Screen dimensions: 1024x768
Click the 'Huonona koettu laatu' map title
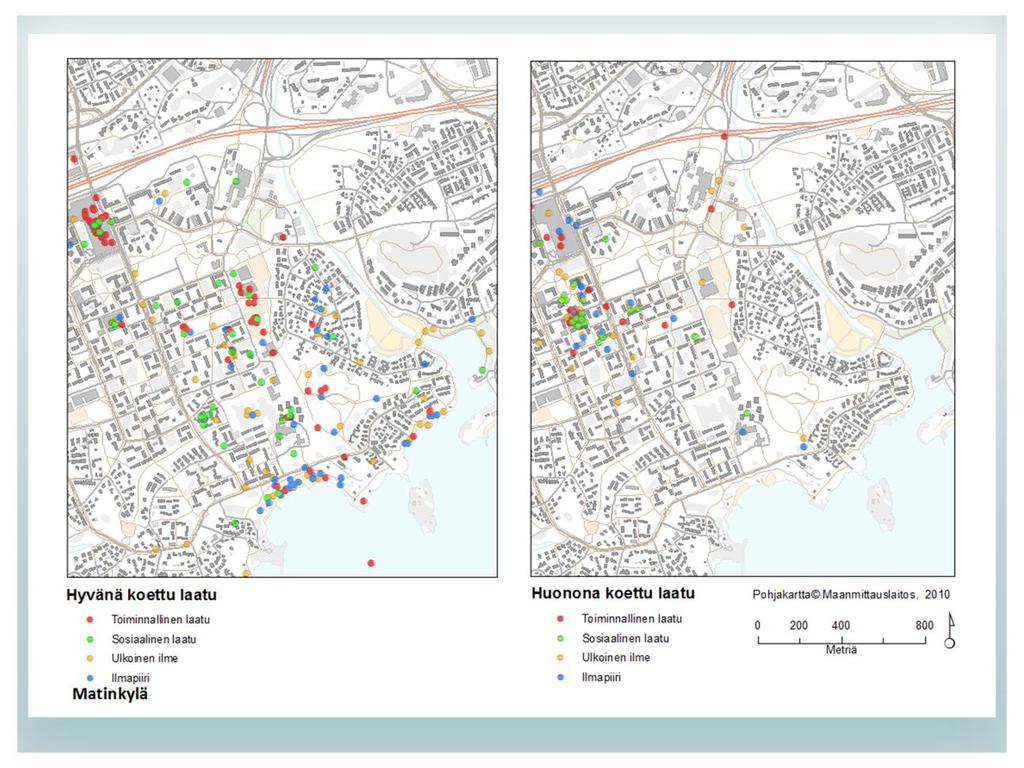coord(613,593)
